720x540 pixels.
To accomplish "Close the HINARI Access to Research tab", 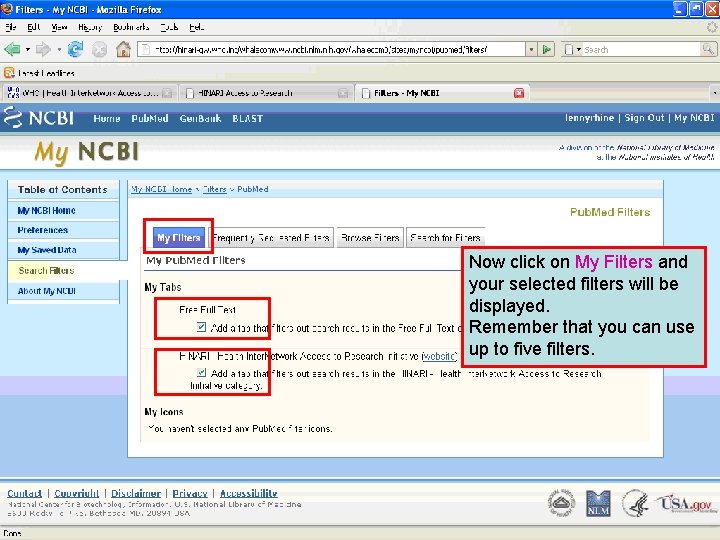I will 343,93.
